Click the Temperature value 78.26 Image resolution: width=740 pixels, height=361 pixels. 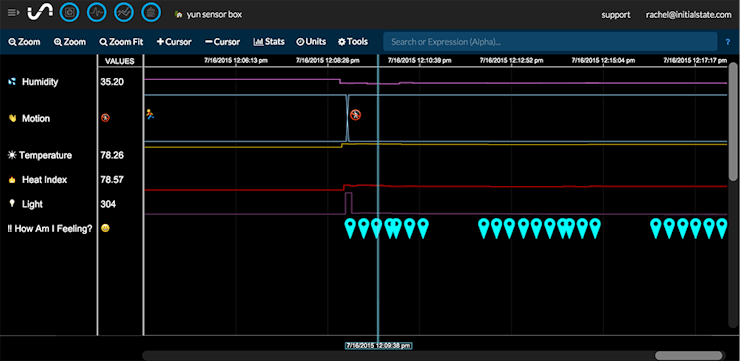click(x=112, y=155)
